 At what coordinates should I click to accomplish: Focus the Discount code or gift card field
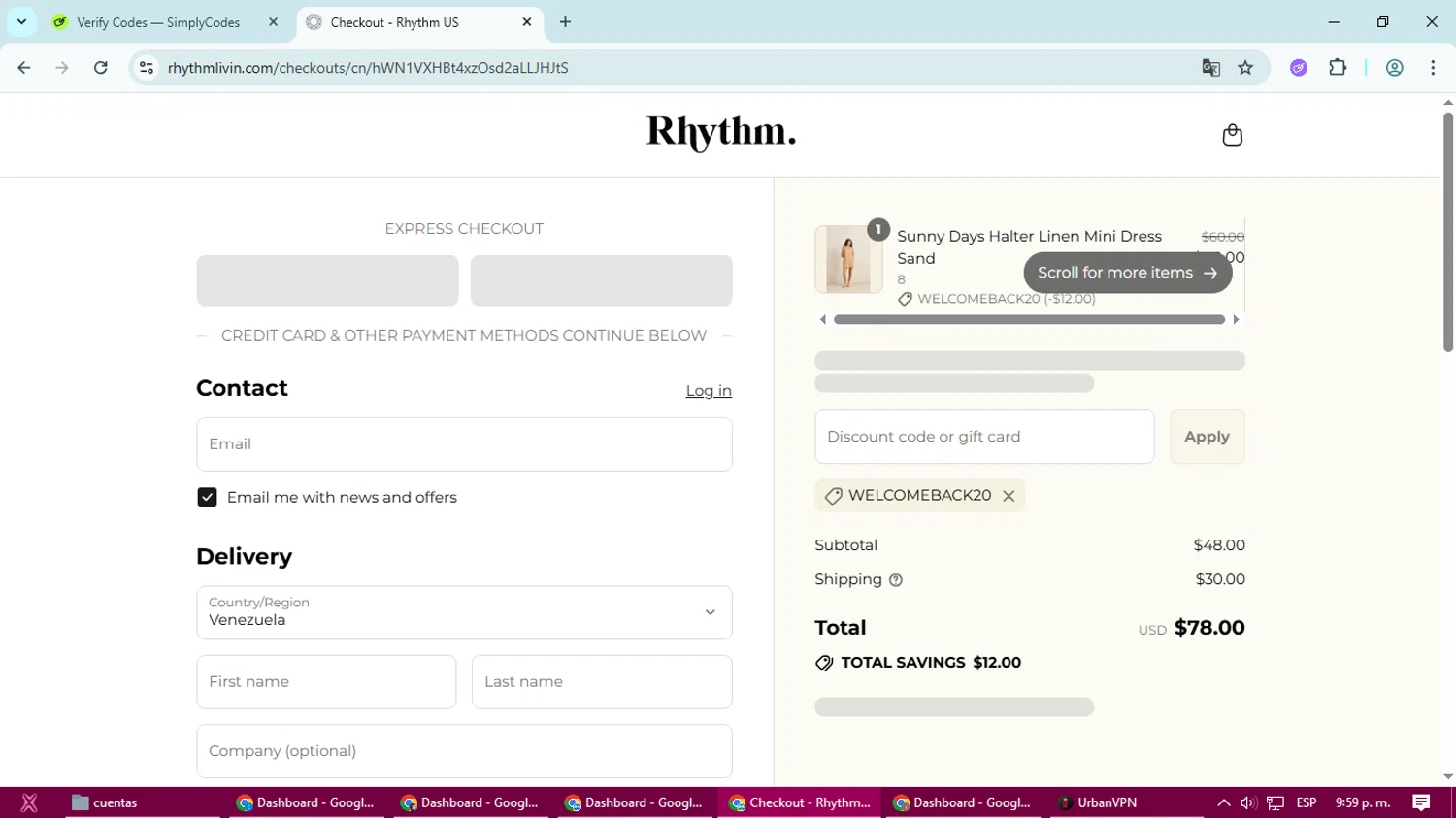click(x=984, y=437)
